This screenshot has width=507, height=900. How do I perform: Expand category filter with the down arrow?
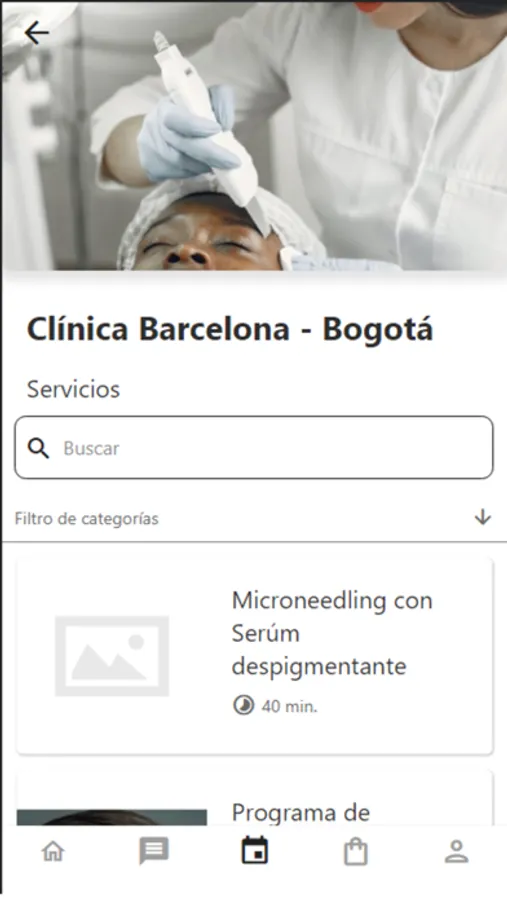482,517
